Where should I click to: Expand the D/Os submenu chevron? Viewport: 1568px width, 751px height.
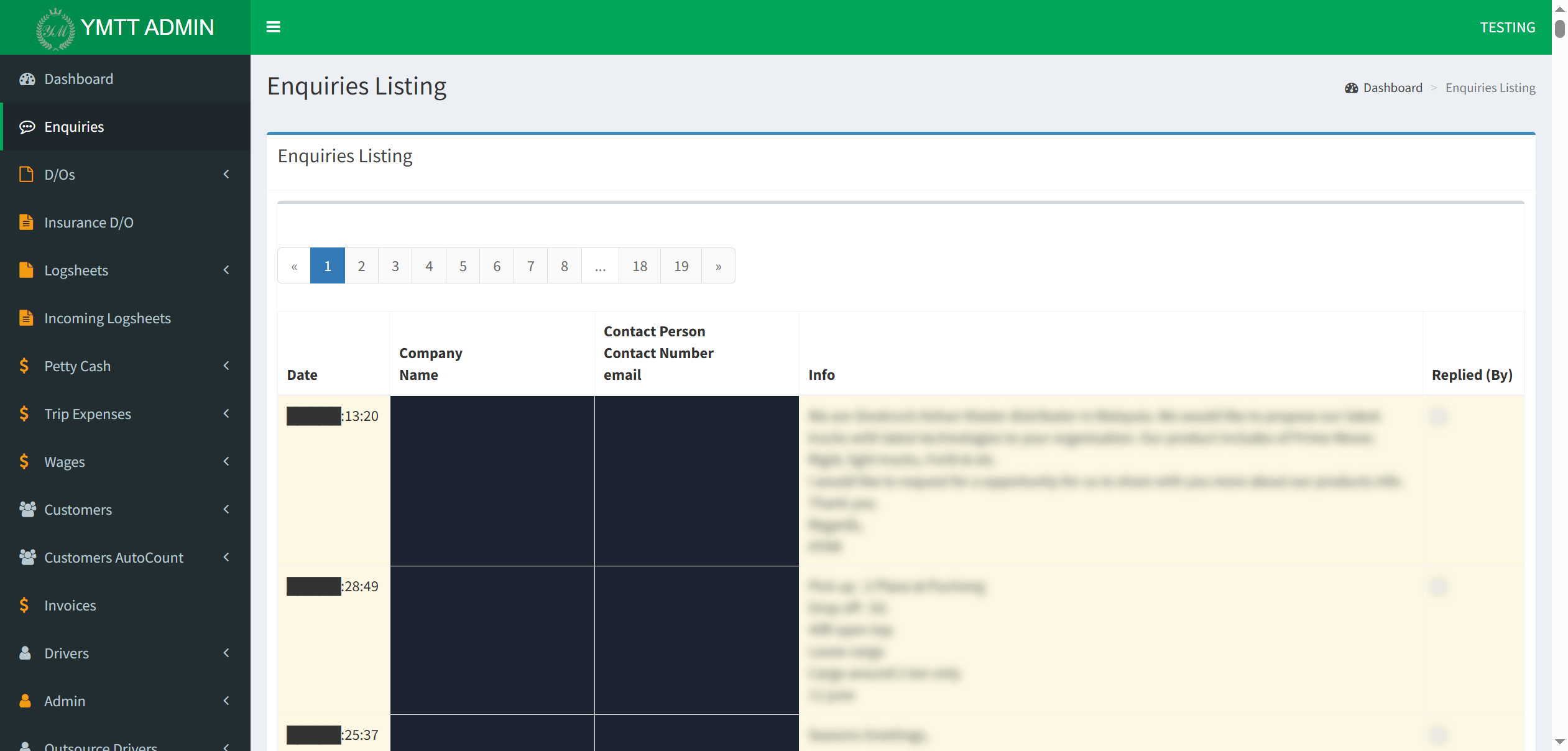click(226, 174)
